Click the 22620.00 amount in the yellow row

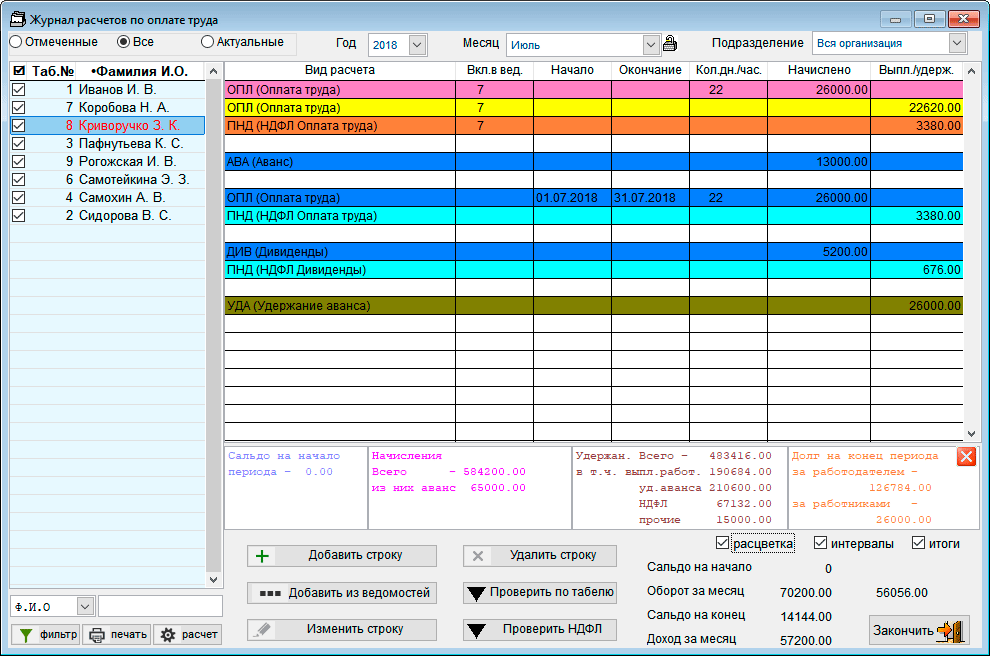[934, 107]
